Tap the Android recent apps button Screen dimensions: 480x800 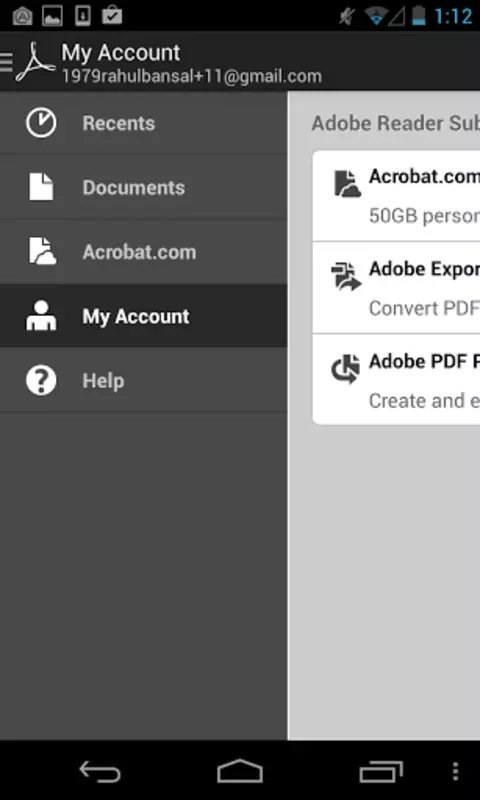[x=381, y=771]
